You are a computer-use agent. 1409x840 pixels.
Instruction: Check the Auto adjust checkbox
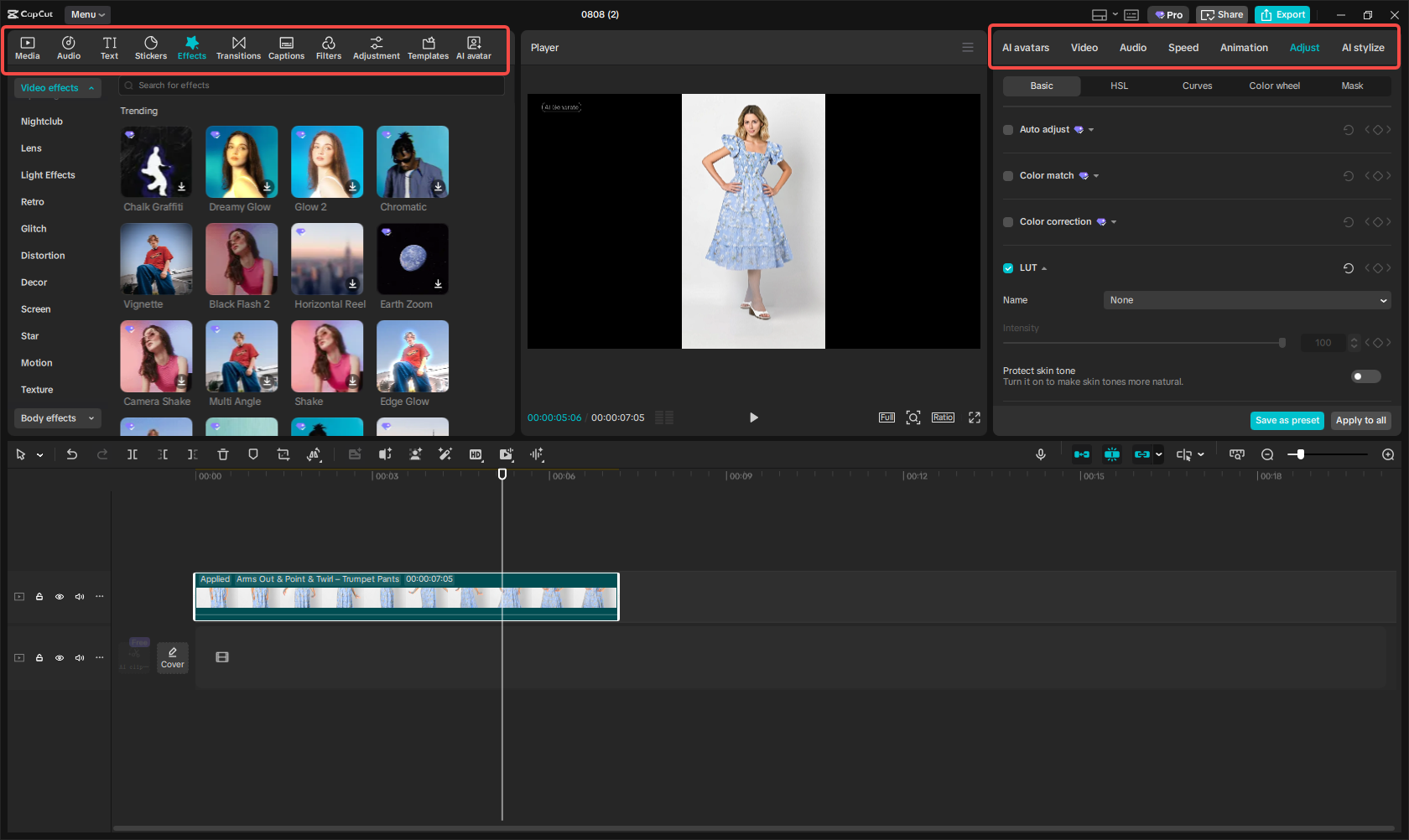pos(1007,130)
